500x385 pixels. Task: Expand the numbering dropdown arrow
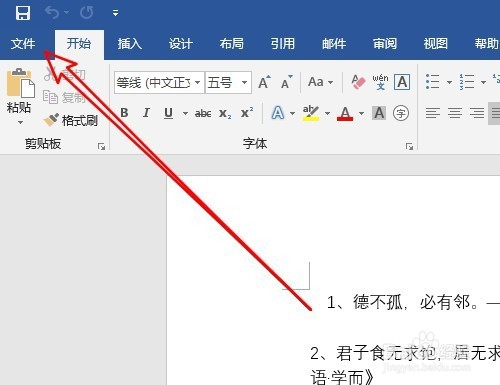[483, 82]
